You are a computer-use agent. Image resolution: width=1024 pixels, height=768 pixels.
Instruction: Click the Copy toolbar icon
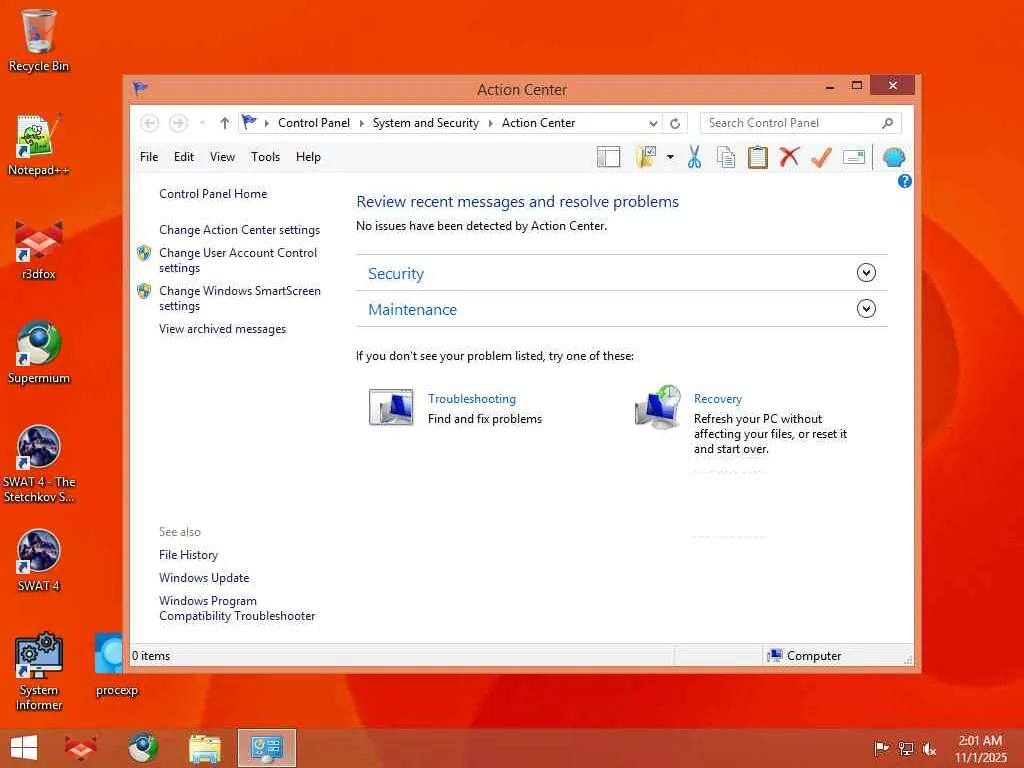[x=726, y=157]
